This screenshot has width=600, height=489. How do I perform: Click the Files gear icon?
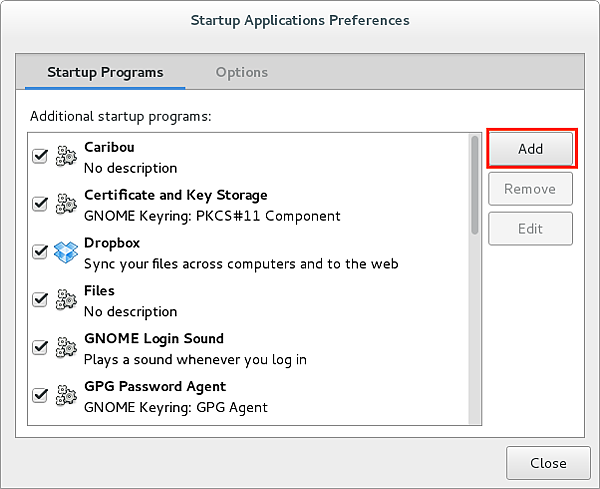pos(66,300)
